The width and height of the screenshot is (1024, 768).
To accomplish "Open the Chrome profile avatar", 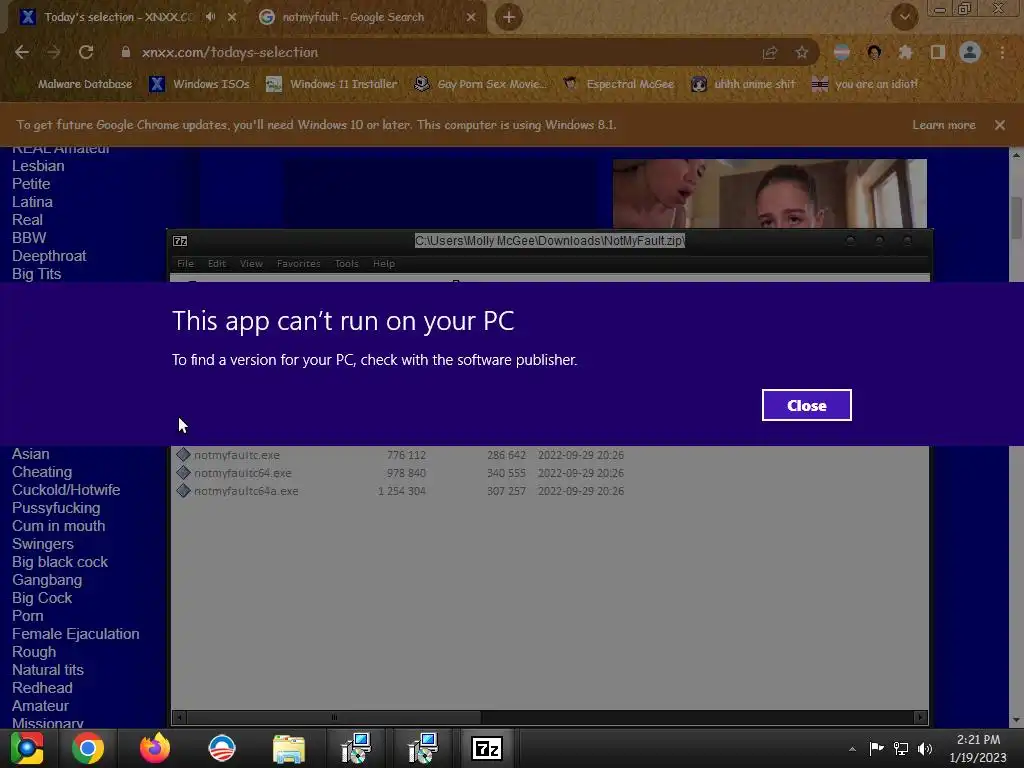I will pos(970,52).
